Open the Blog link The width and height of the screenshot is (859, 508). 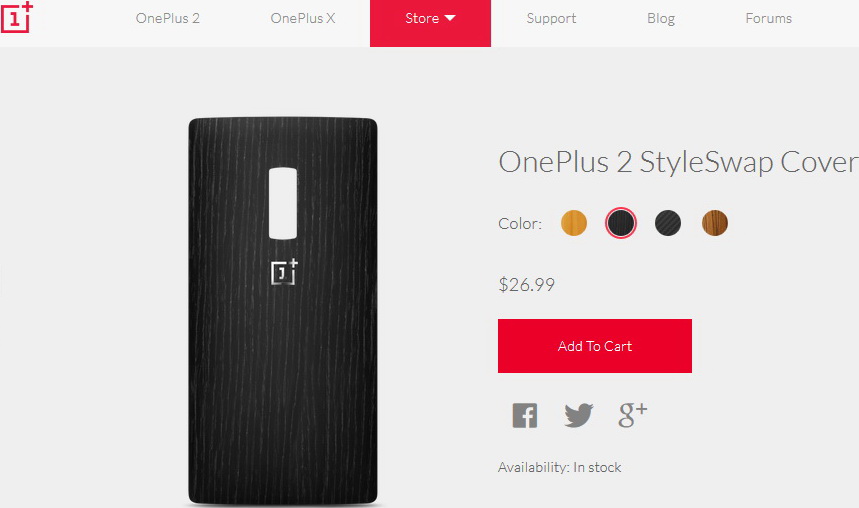(x=661, y=19)
